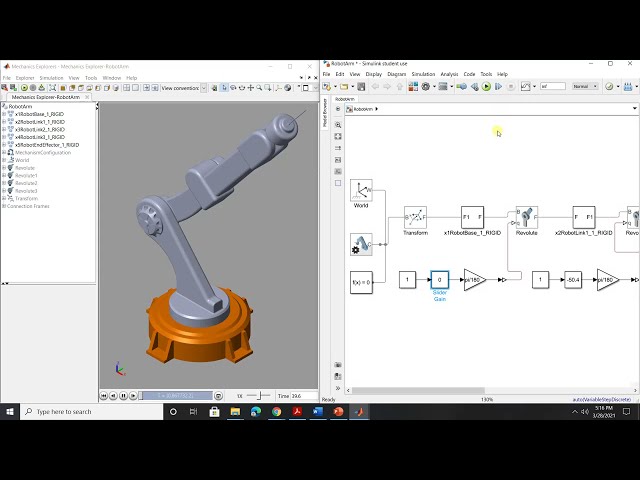Open Explorer menu in Mechanics Explorer

click(25, 78)
